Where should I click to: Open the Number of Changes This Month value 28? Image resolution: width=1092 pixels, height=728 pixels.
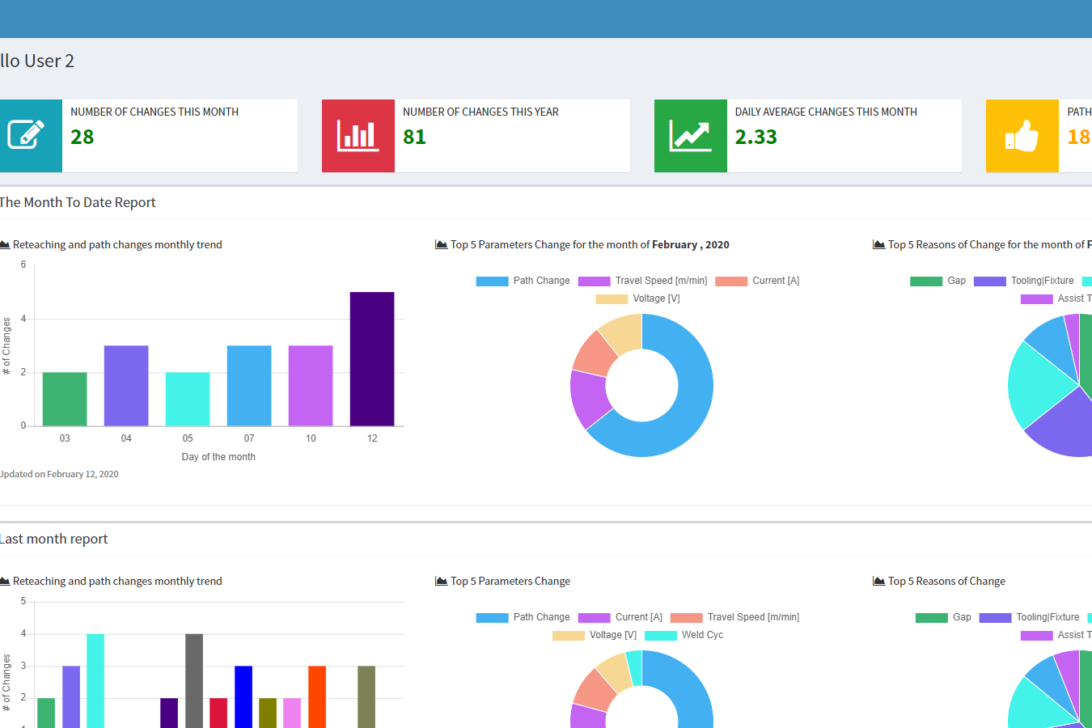point(82,137)
